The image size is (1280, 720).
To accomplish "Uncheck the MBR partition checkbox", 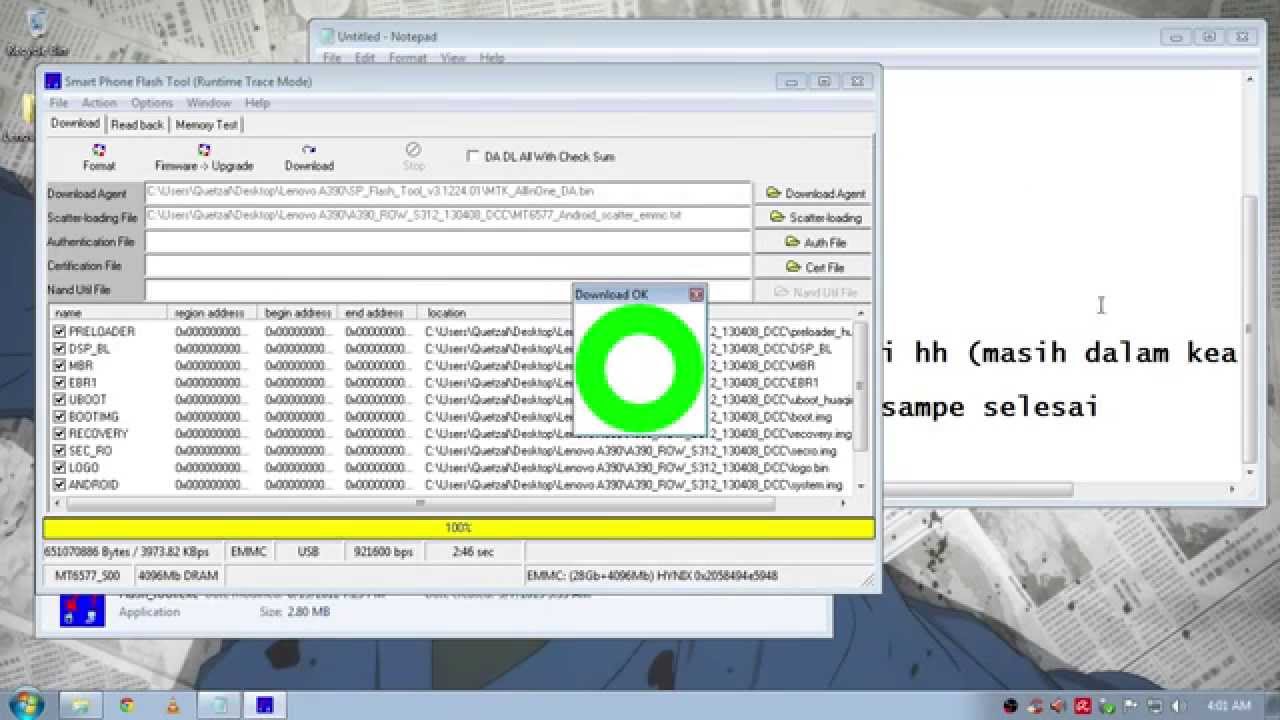I will pos(60,365).
